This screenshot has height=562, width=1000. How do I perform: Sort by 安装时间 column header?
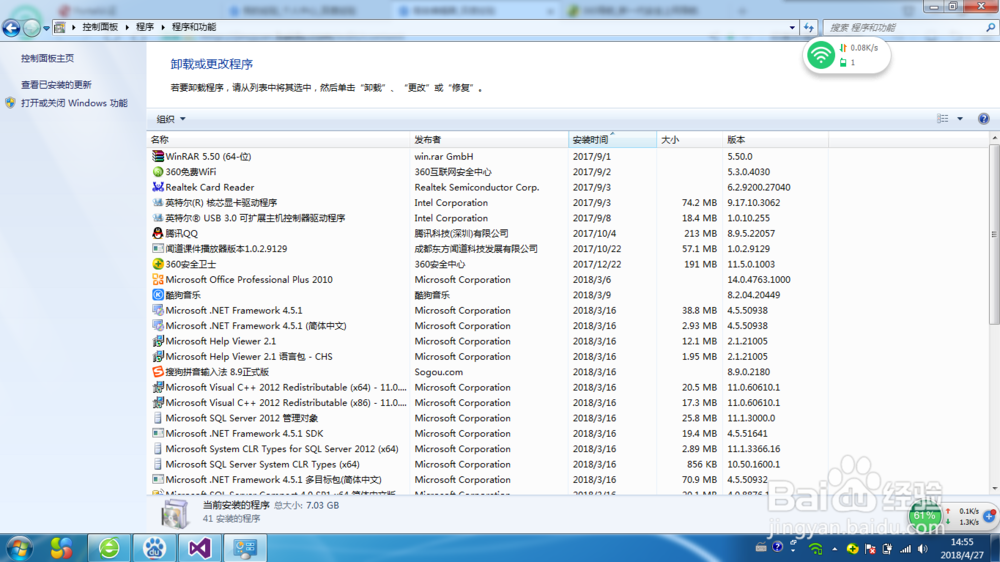[612, 140]
